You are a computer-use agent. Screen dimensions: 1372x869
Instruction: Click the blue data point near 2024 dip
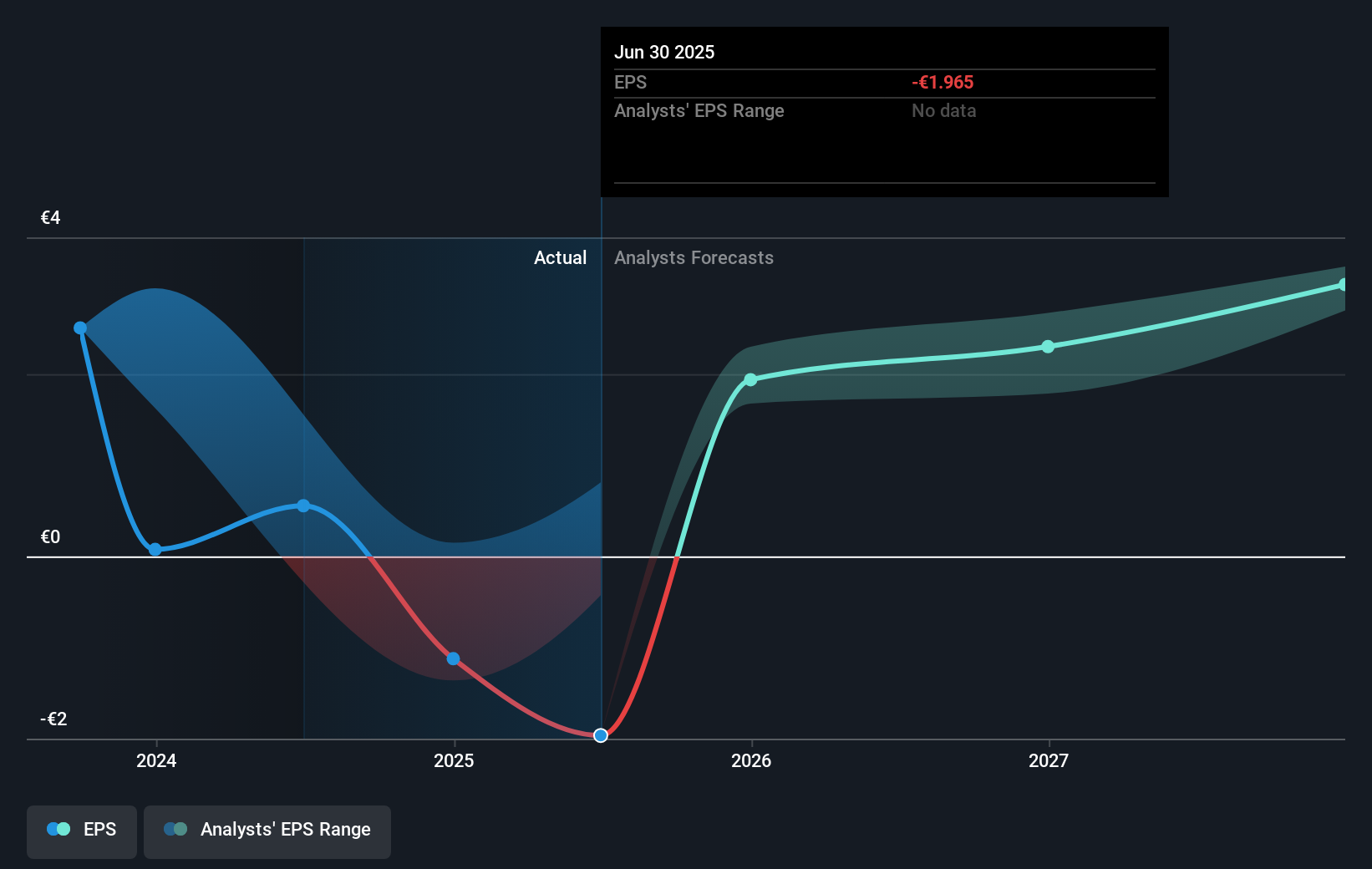coord(155,550)
